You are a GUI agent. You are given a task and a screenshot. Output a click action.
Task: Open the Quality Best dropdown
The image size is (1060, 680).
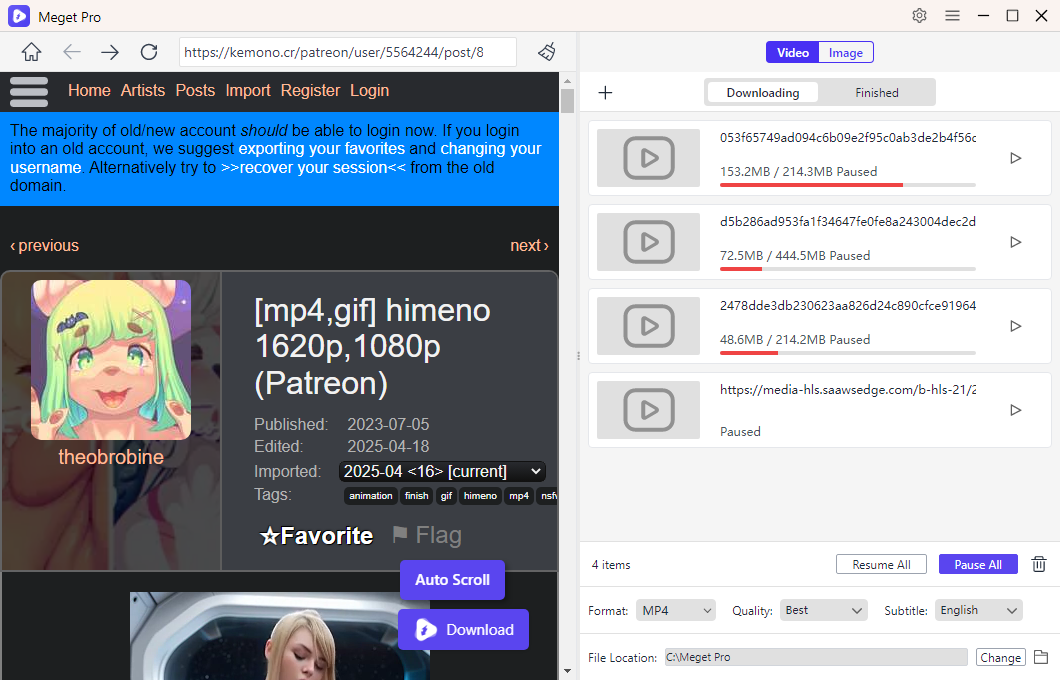[x=823, y=610]
